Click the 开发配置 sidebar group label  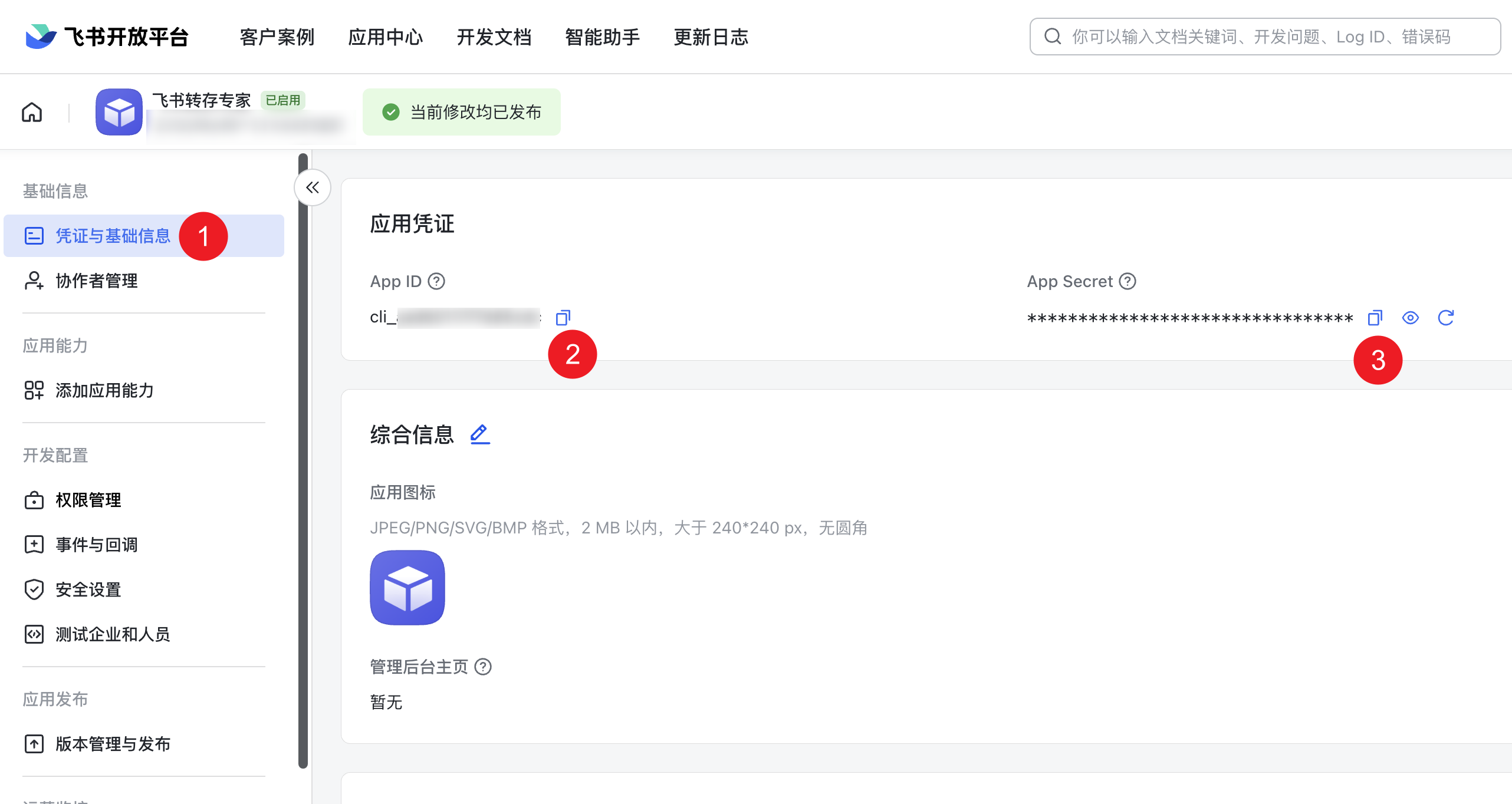click(x=55, y=455)
